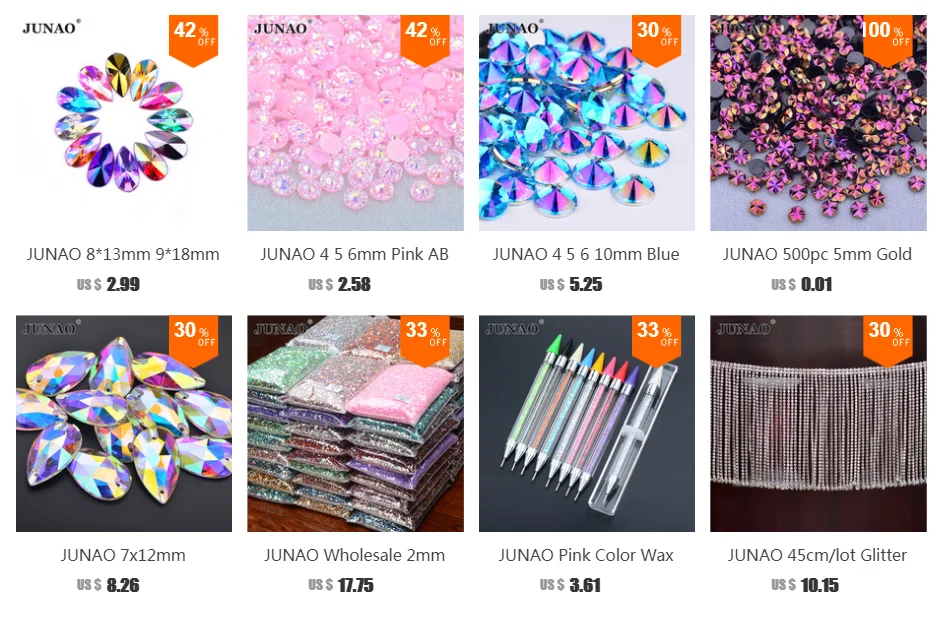
Task: View the wax picker pens product image
Action: tap(586, 423)
